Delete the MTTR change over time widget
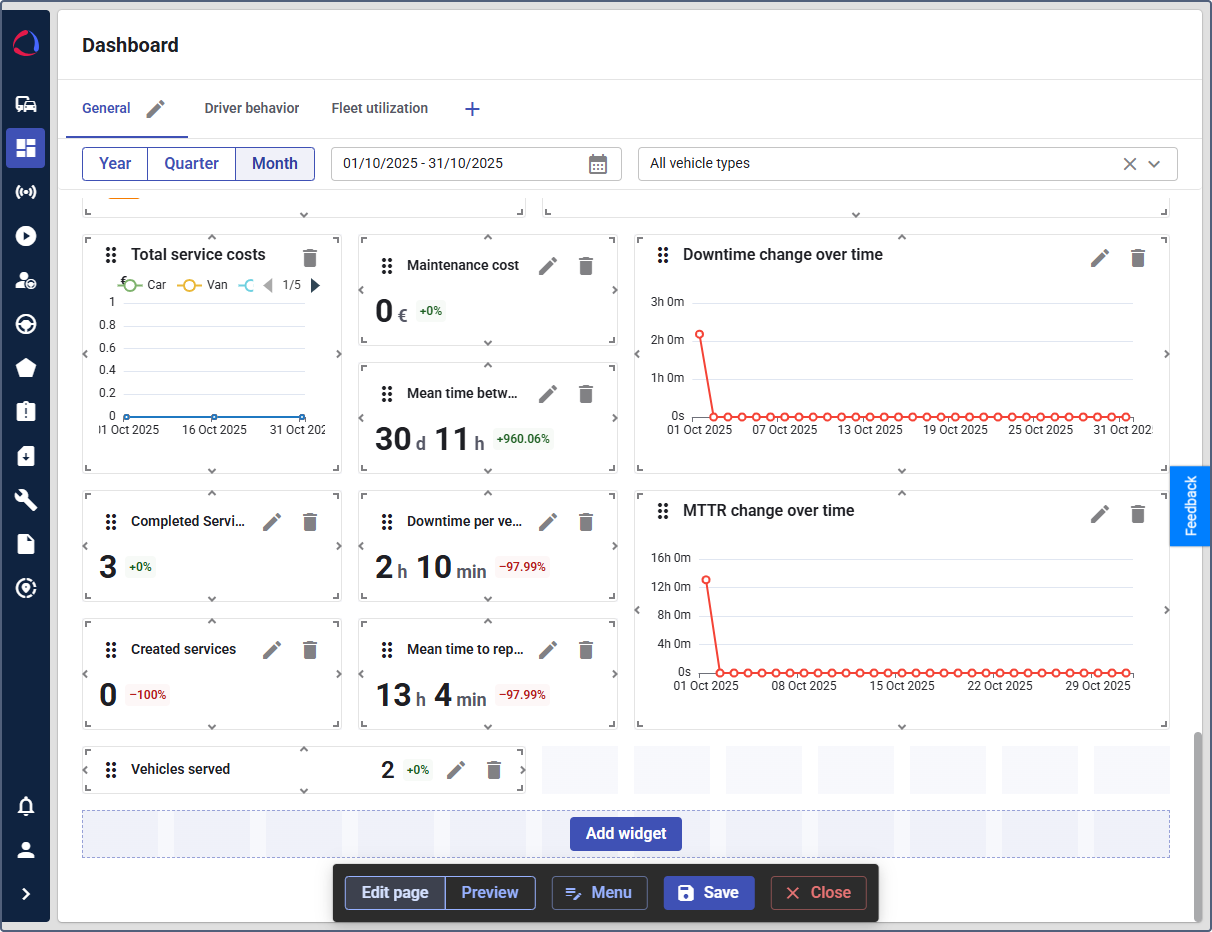Image resolution: width=1212 pixels, height=932 pixels. (x=1138, y=514)
